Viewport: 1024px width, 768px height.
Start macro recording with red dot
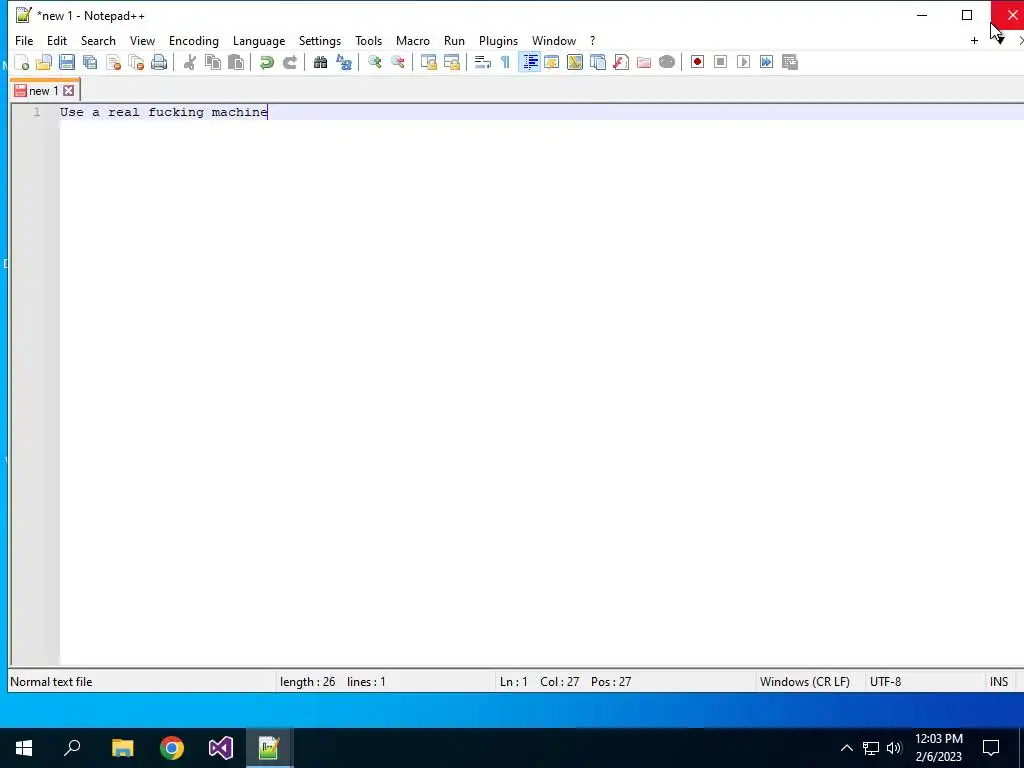click(697, 62)
